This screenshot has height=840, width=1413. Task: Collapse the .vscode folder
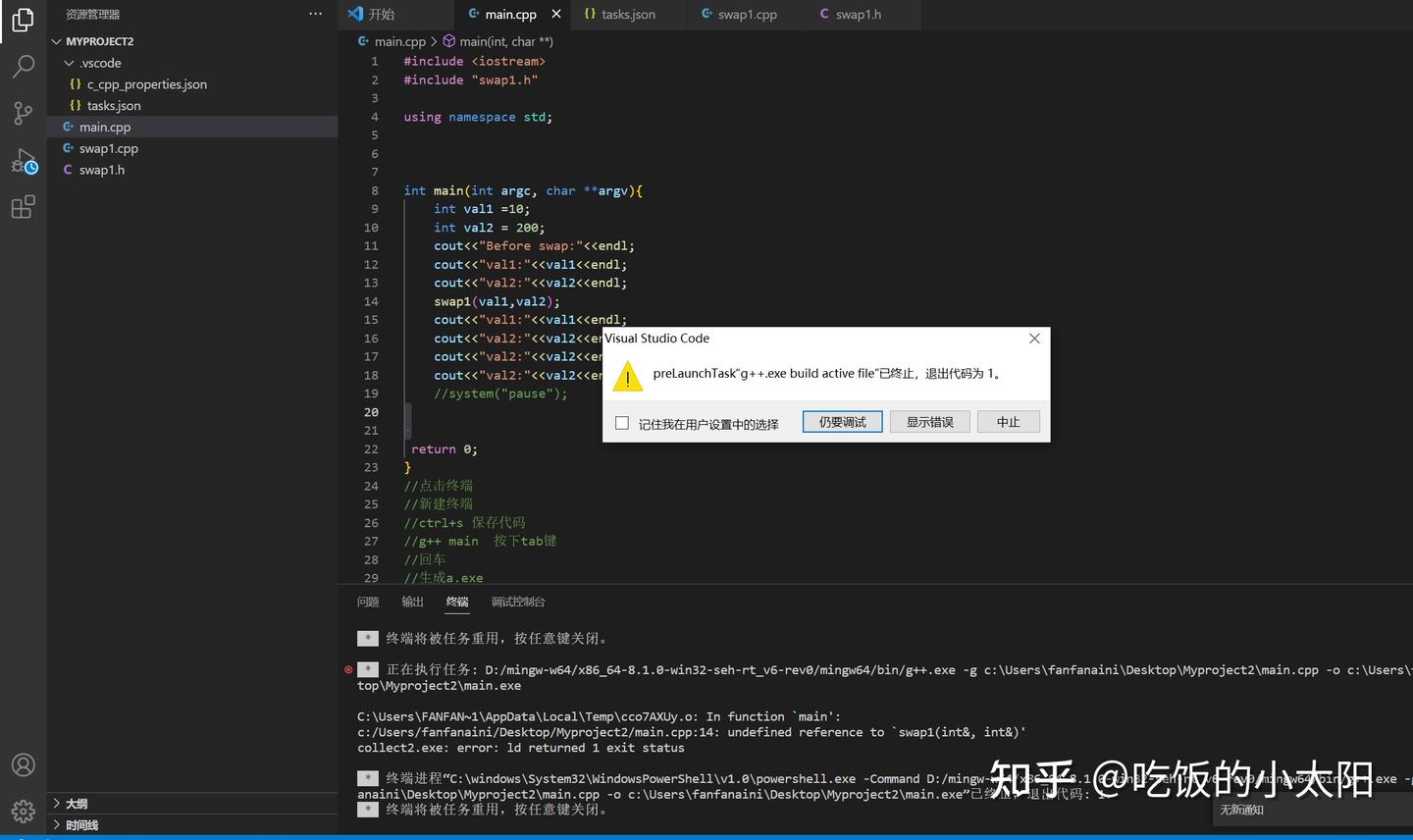coord(70,62)
